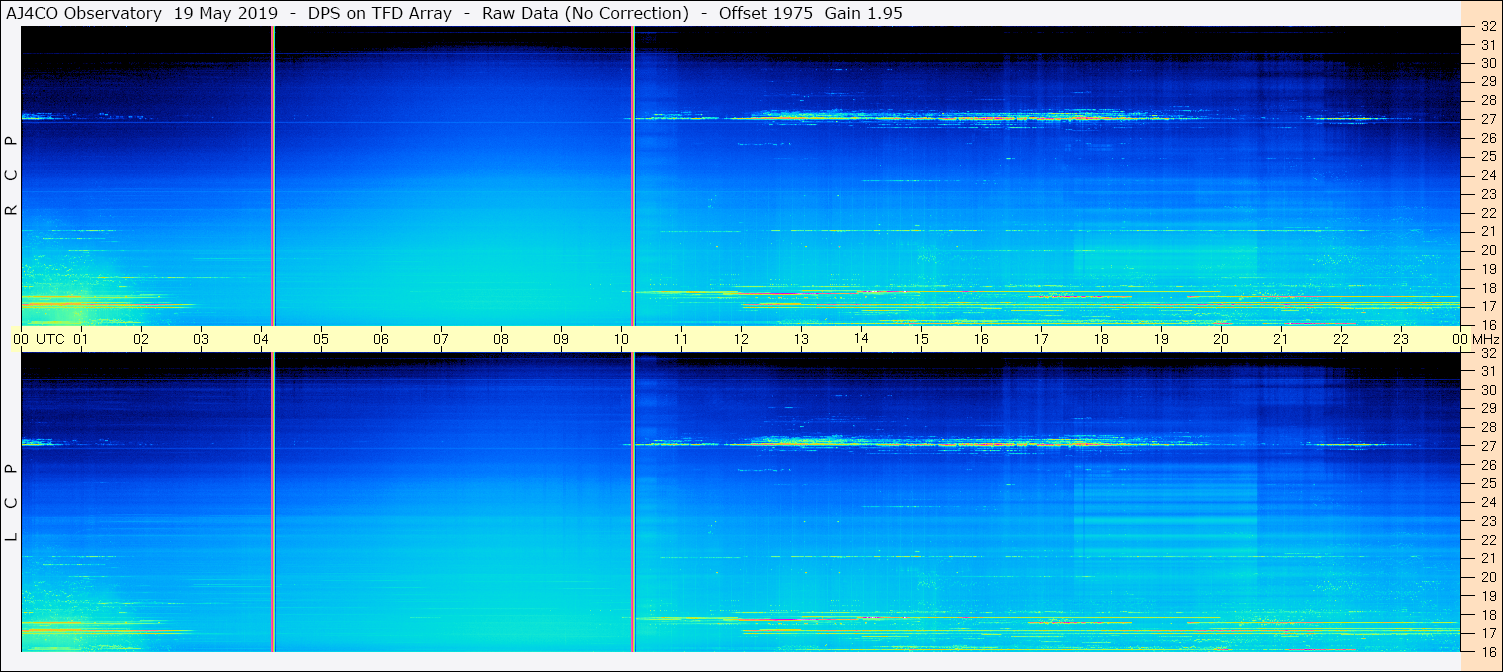Click hour '15' on the time axis
Screen dimensions: 1503x672
coord(921,340)
